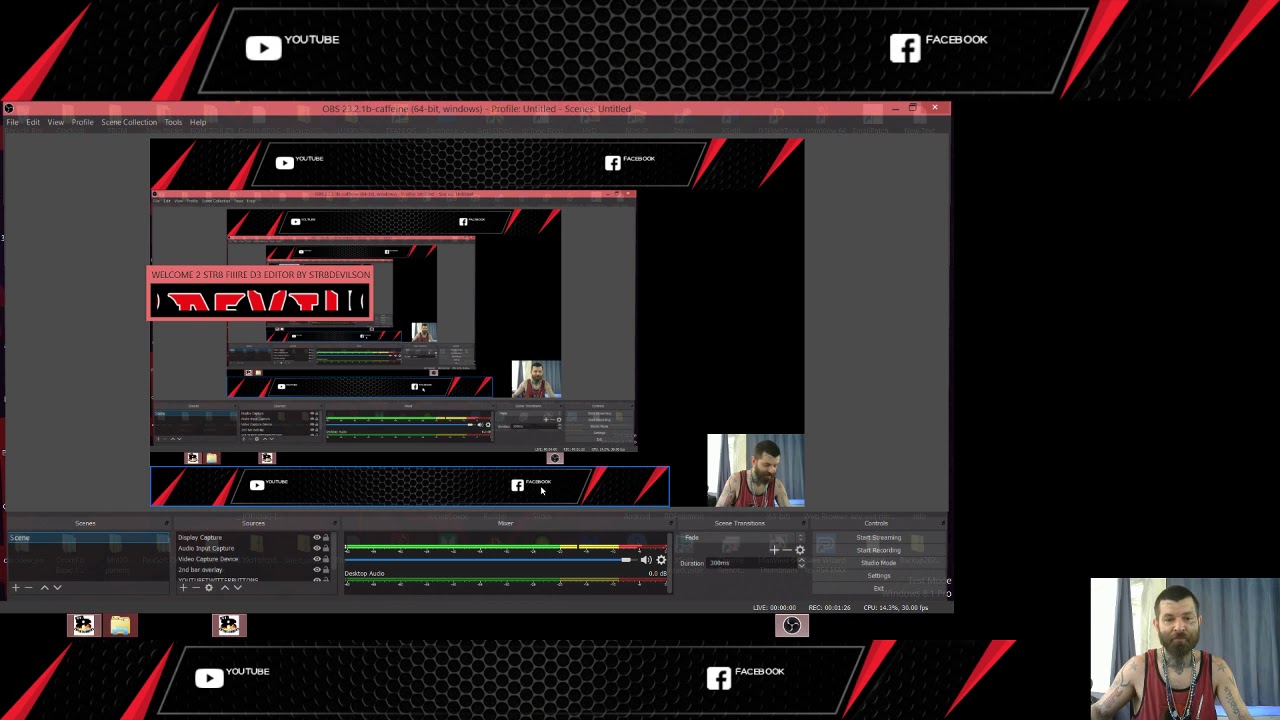Enable Studio Mode
This screenshot has width=1280, height=720.
[x=878, y=563]
